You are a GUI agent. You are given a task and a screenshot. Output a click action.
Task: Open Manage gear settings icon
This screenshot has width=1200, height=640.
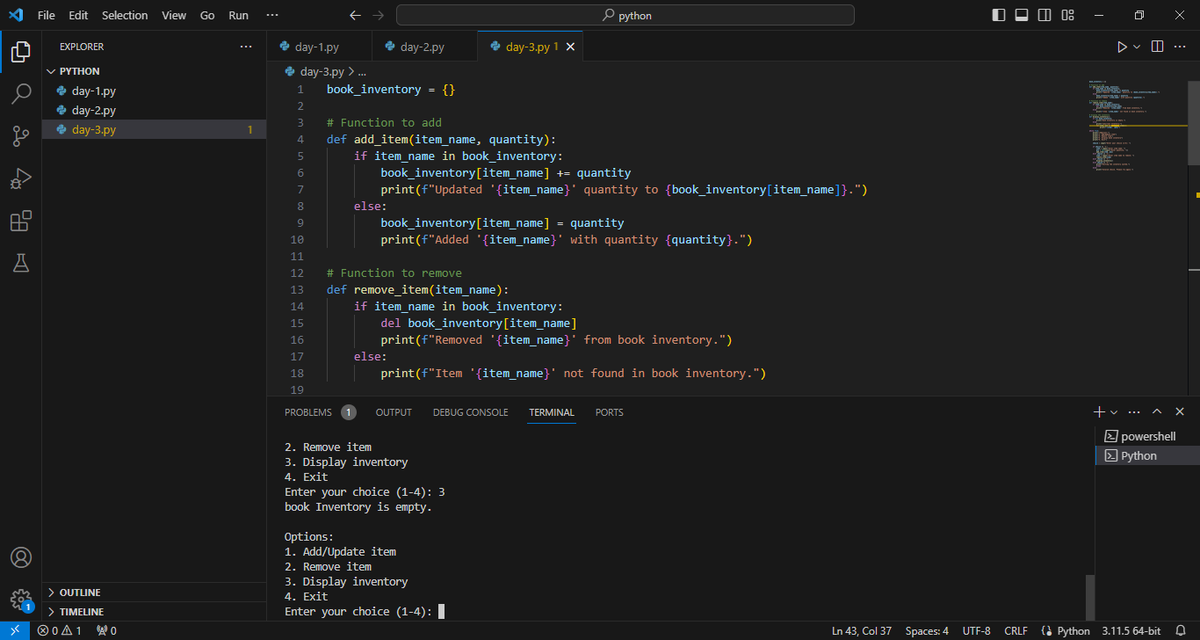click(20, 600)
